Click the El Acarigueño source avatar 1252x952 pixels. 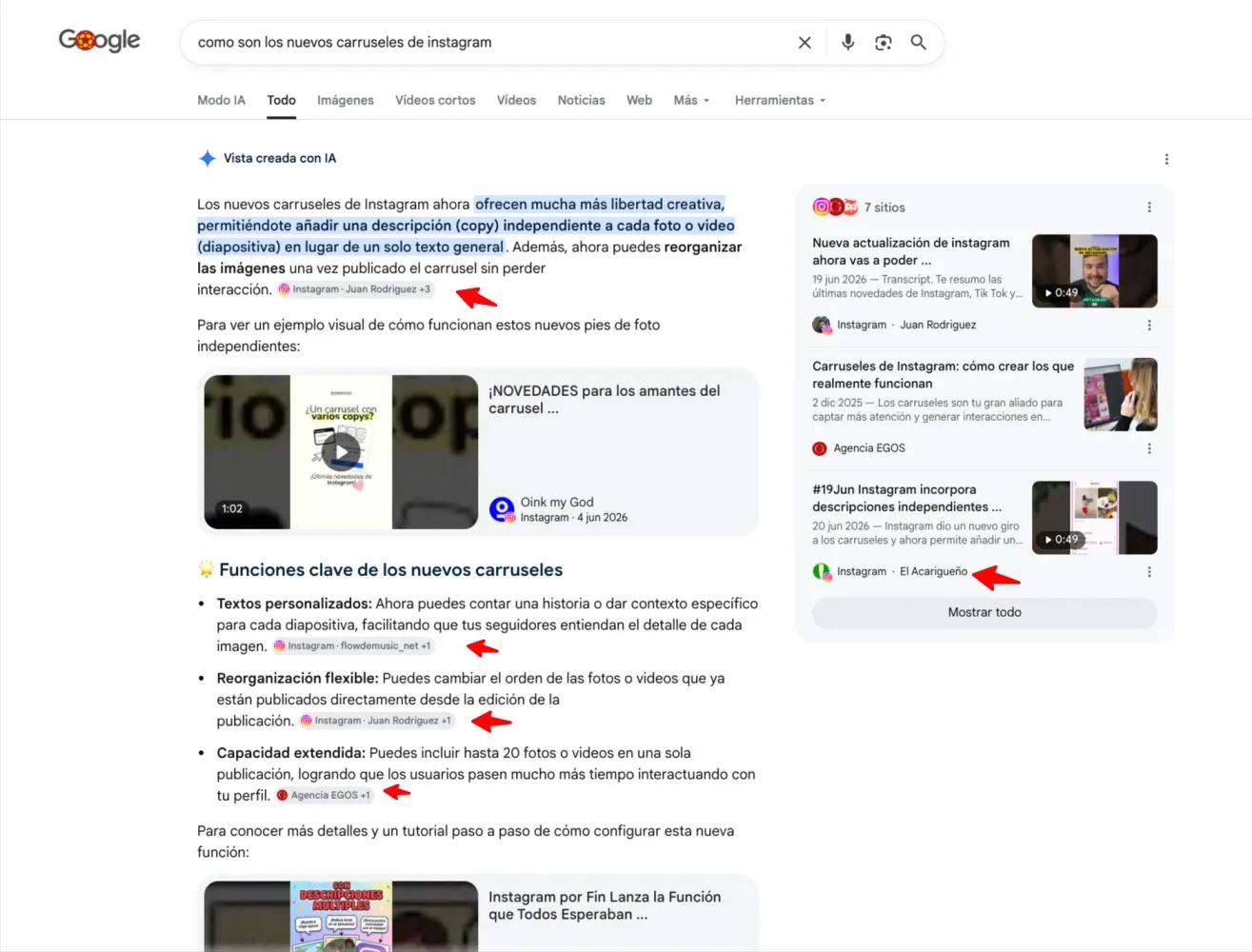click(x=822, y=572)
